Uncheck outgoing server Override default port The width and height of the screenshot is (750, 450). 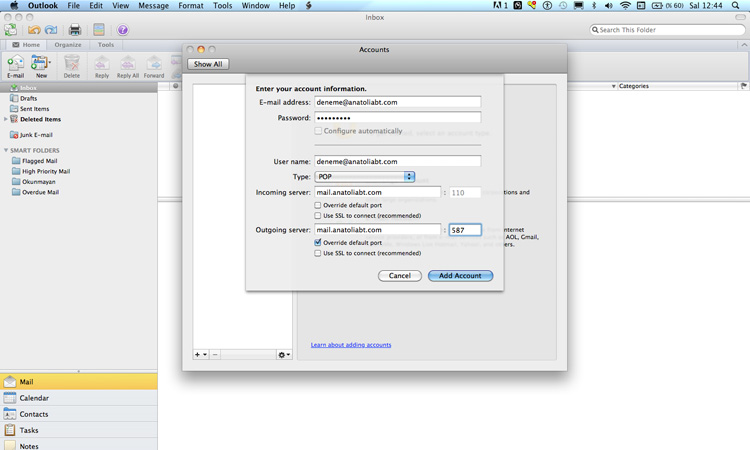(x=318, y=242)
